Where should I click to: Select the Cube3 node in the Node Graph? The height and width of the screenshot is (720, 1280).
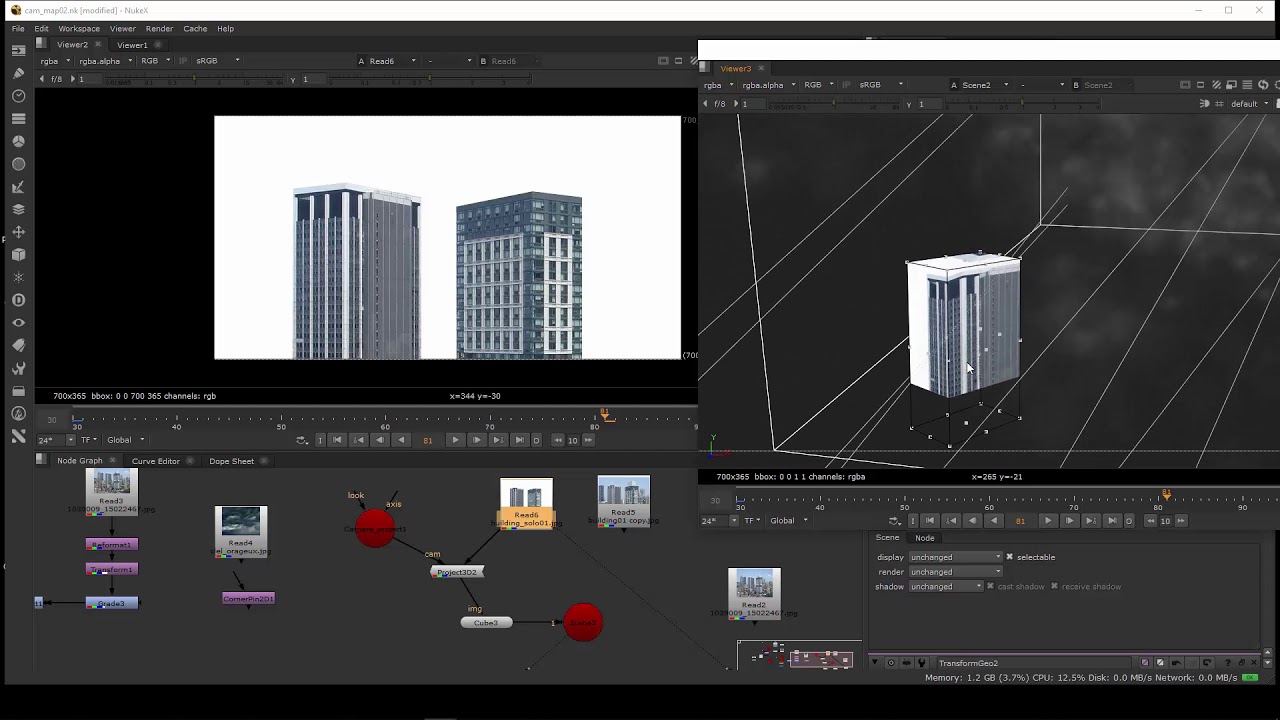point(486,623)
